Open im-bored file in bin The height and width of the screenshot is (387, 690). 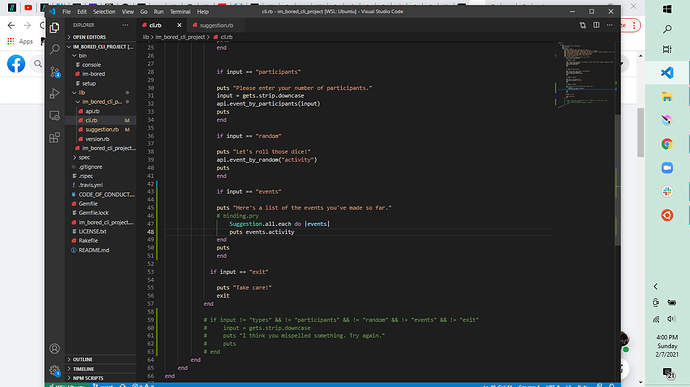[101, 74]
